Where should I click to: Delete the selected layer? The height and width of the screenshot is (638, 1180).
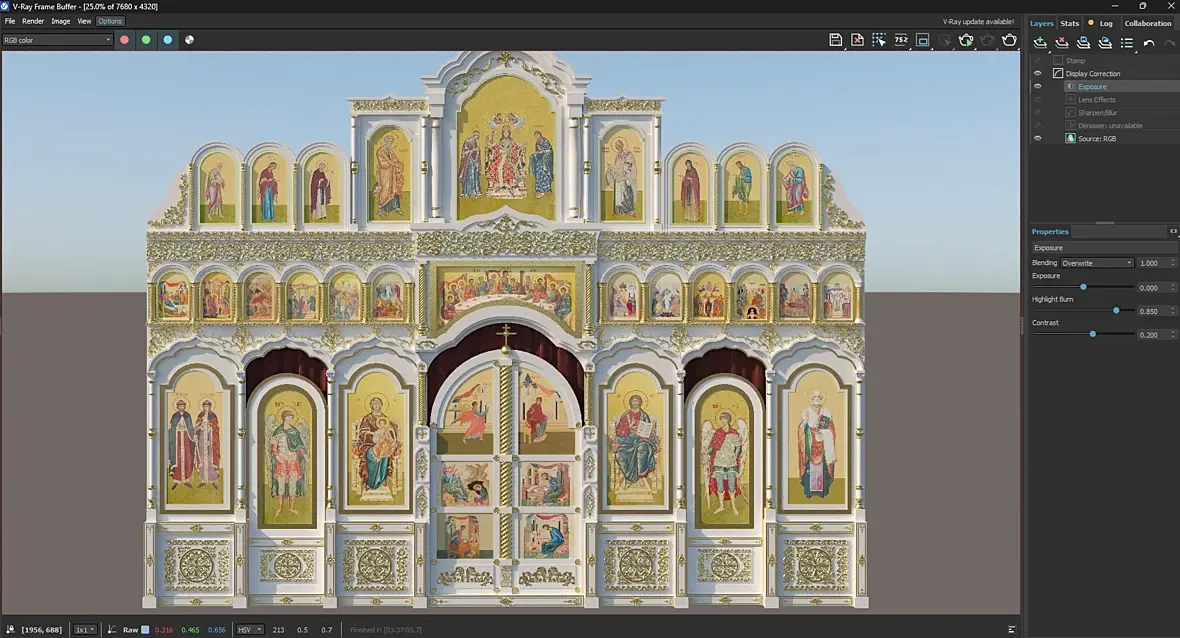point(1062,43)
